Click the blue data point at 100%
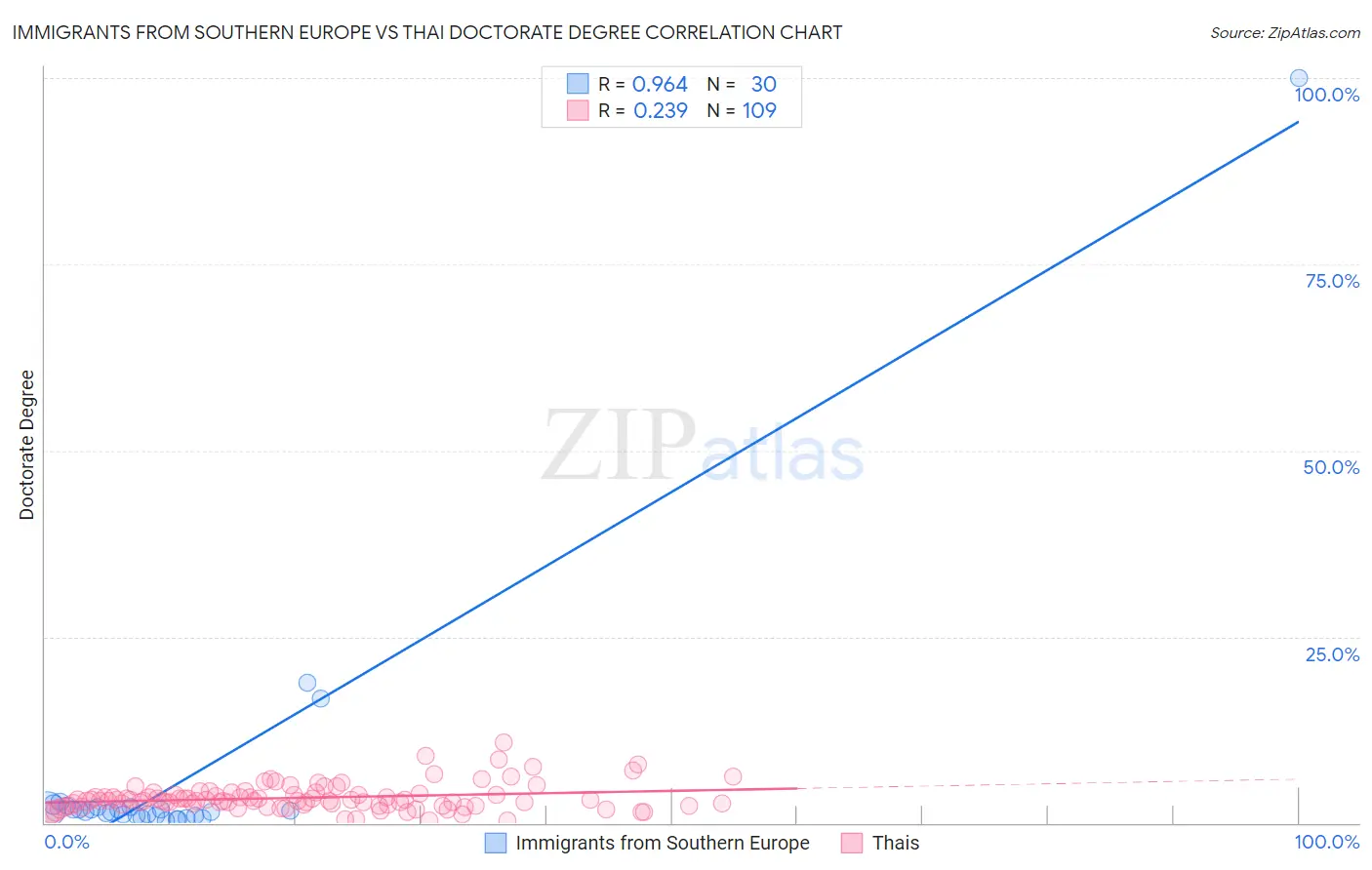This screenshot has width=1372, height=870. 1299,78
